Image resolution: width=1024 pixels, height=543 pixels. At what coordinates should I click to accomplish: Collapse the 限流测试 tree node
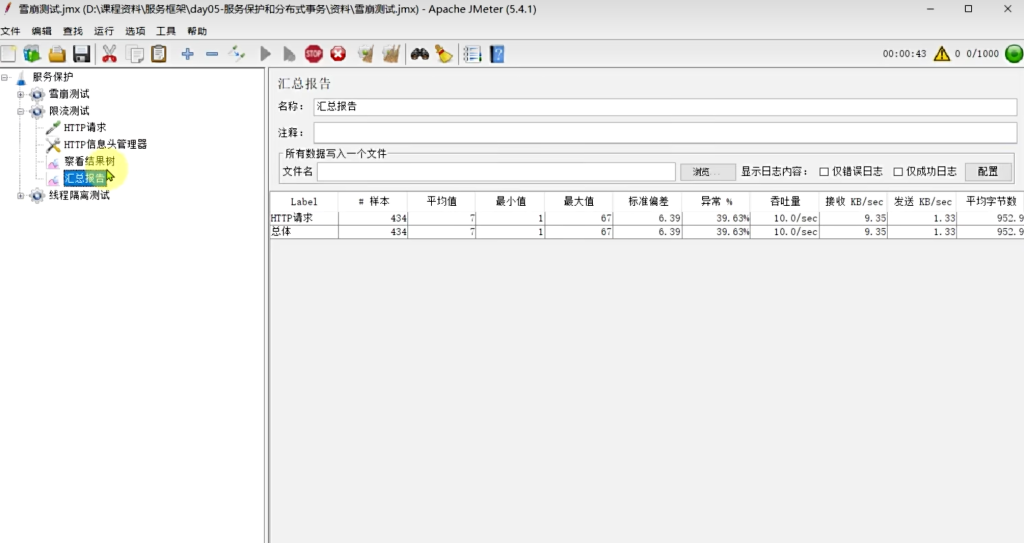click(x=20, y=111)
